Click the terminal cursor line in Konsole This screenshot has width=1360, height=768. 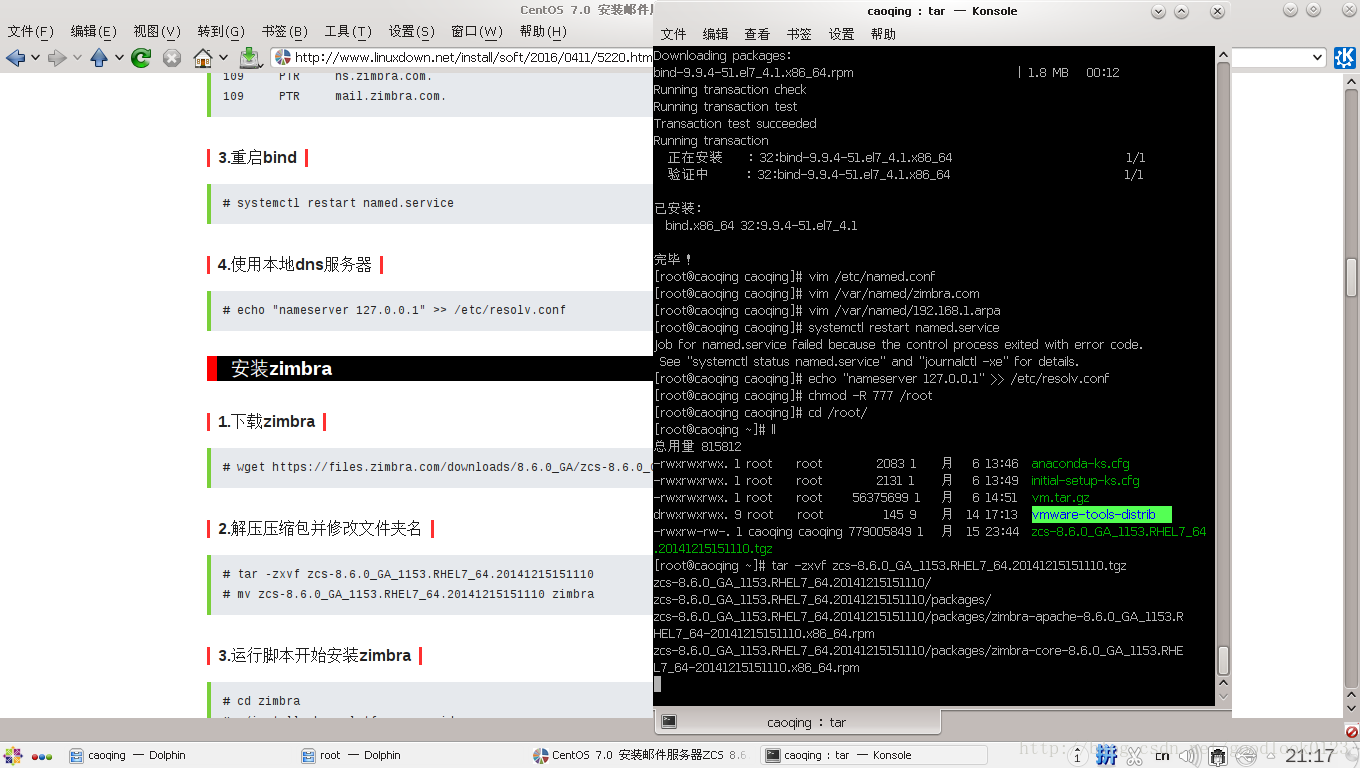point(657,684)
